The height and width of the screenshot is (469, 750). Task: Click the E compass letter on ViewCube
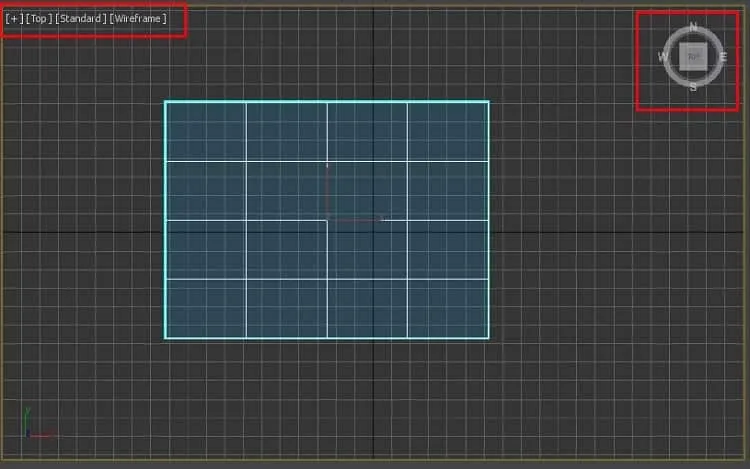click(723, 57)
